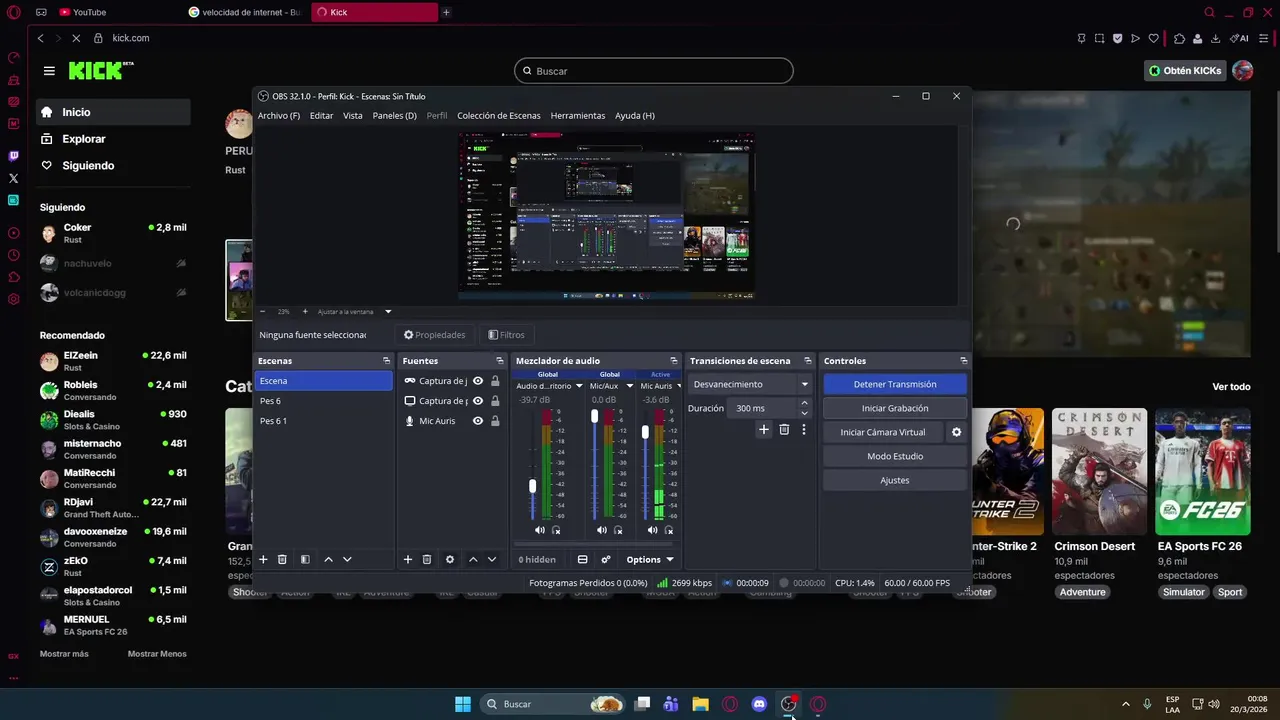Viewport: 1280px width, 720px height.
Task: Zoom in the OBS preview with plus
Action: coord(305,312)
